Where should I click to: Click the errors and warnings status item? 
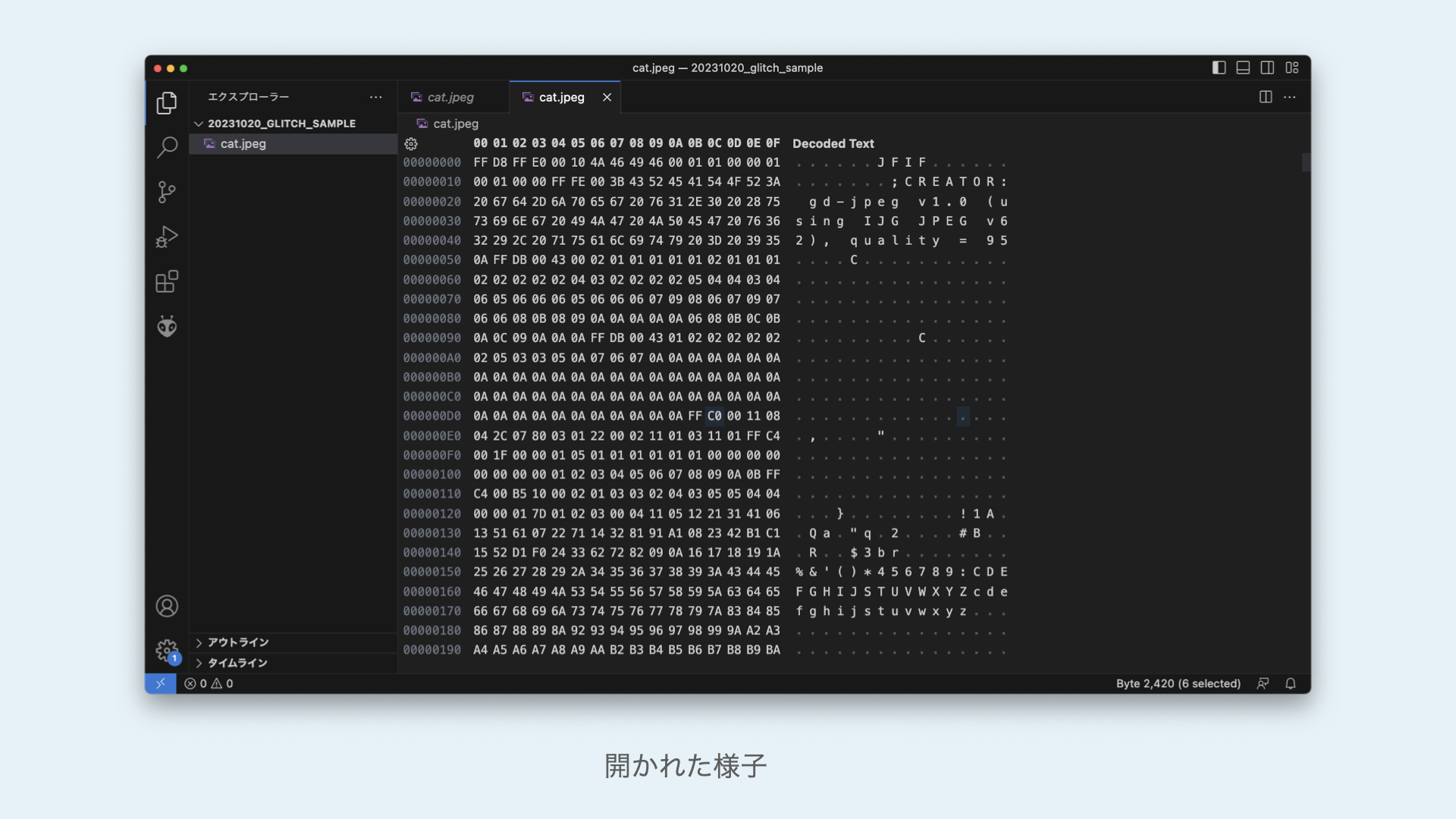tap(209, 684)
